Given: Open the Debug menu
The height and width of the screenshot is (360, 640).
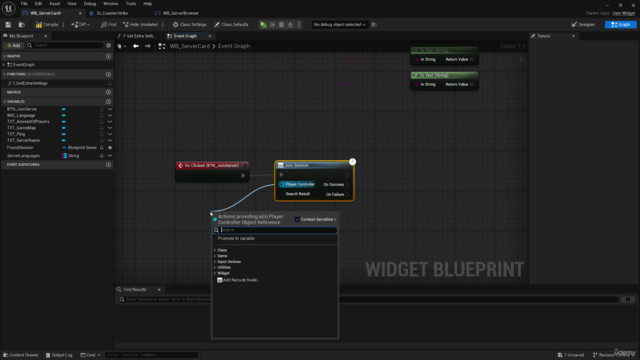Looking at the screenshot, I should [x=89, y=4].
